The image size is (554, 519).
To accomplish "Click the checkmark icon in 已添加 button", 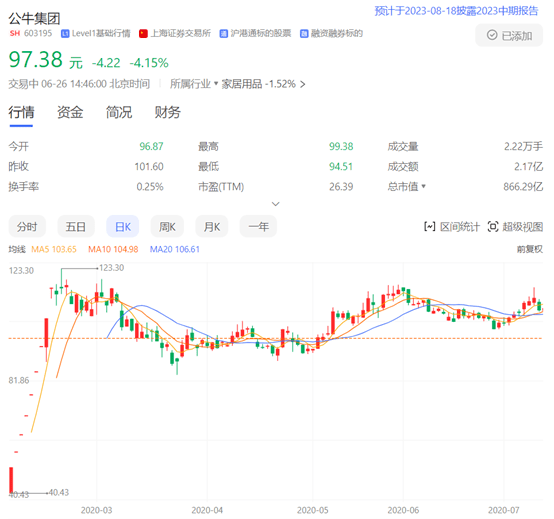I will [x=492, y=35].
